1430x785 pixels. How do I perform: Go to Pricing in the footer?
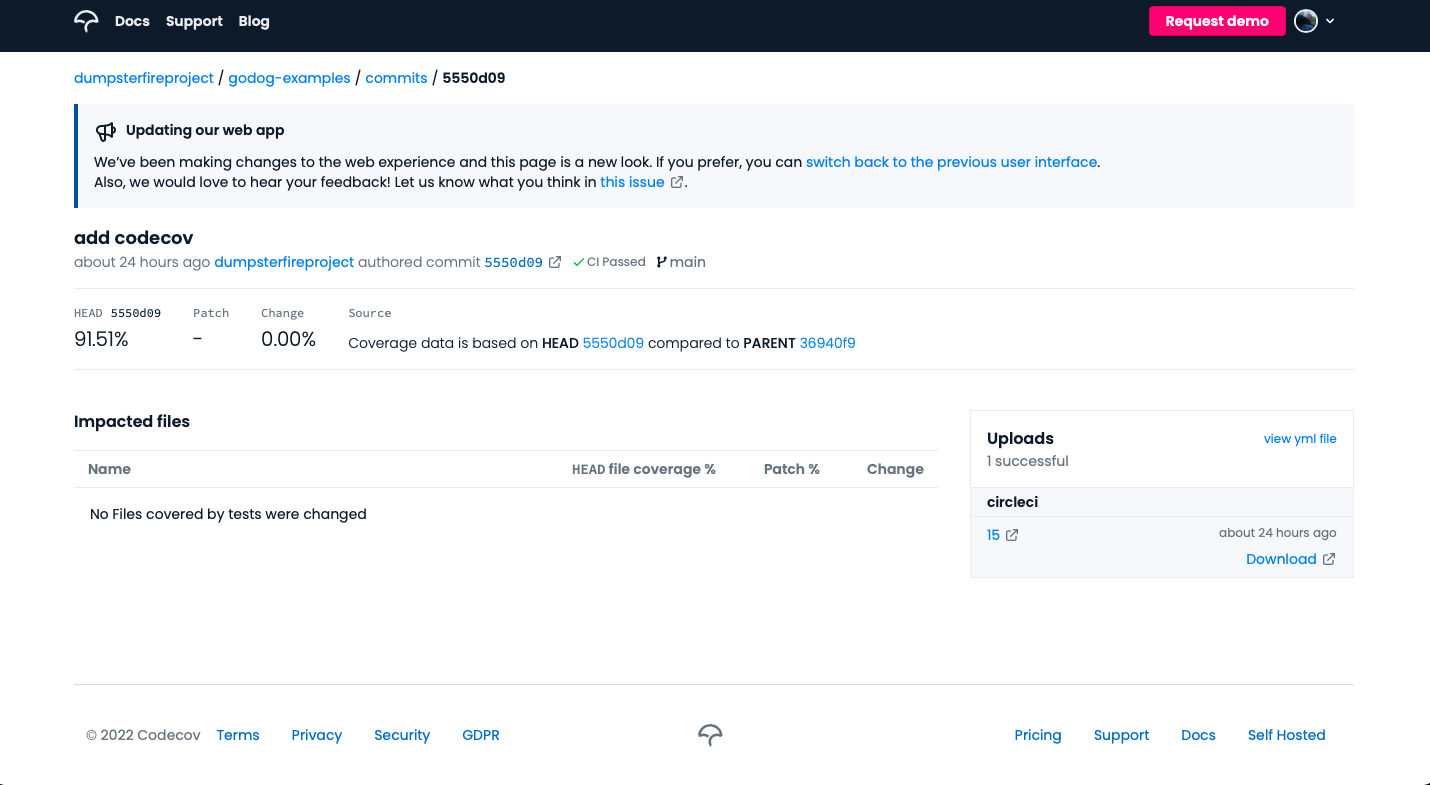click(1038, 735)
